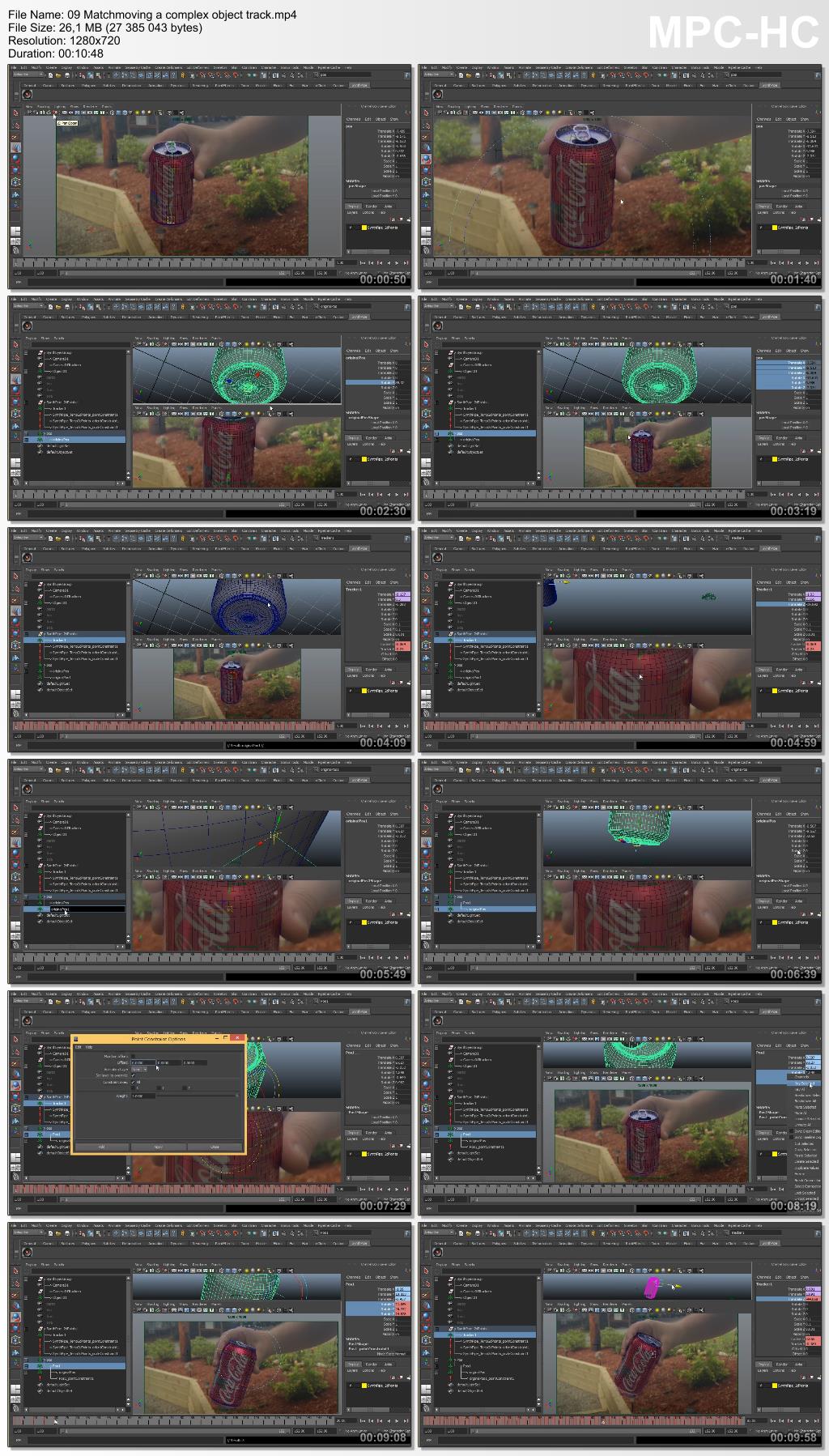
Task: Click Apply in Point Constraint Options dialog
Action: [x=158, y=1147]
